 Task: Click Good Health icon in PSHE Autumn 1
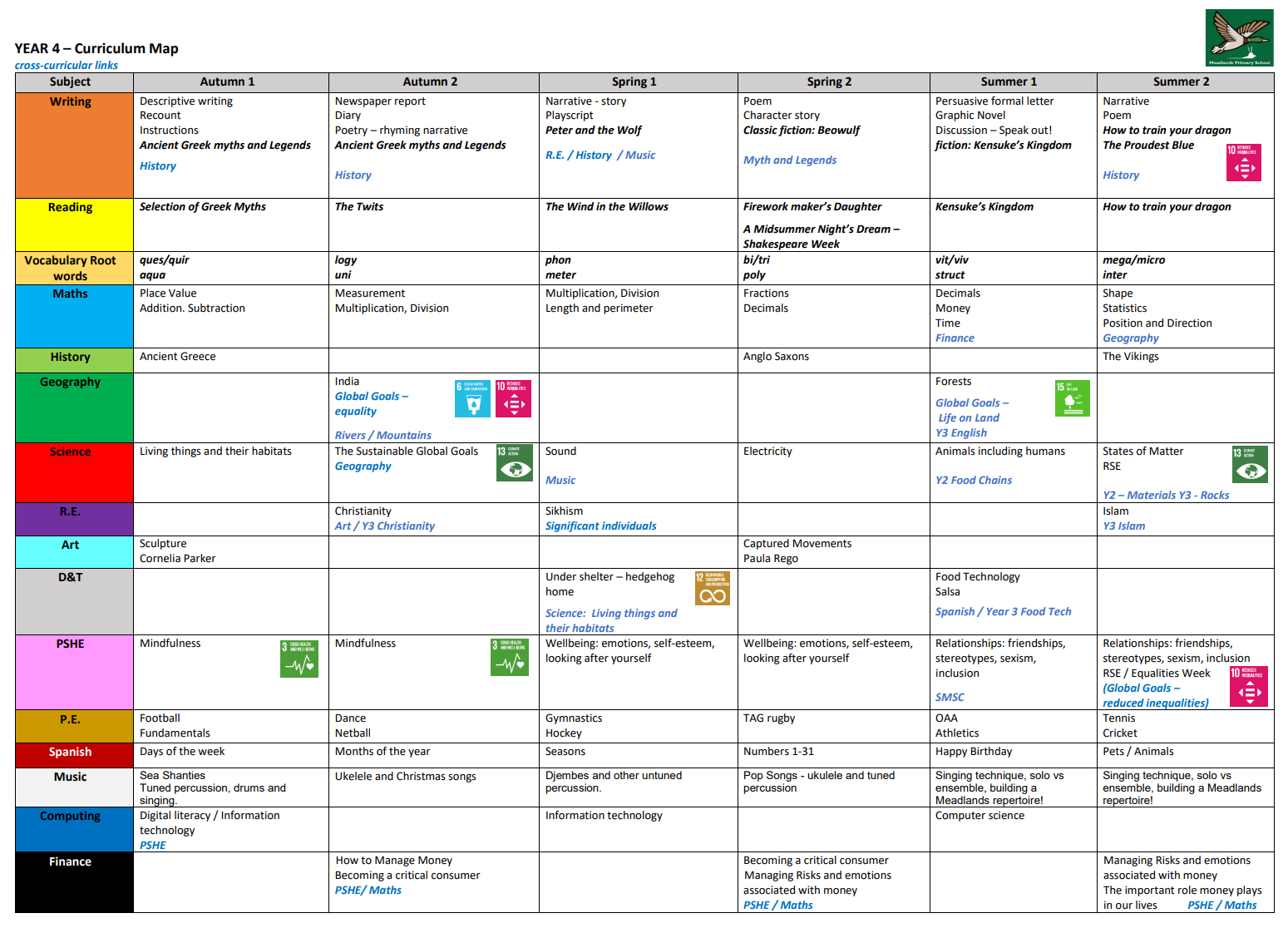(x=299, y=659)
